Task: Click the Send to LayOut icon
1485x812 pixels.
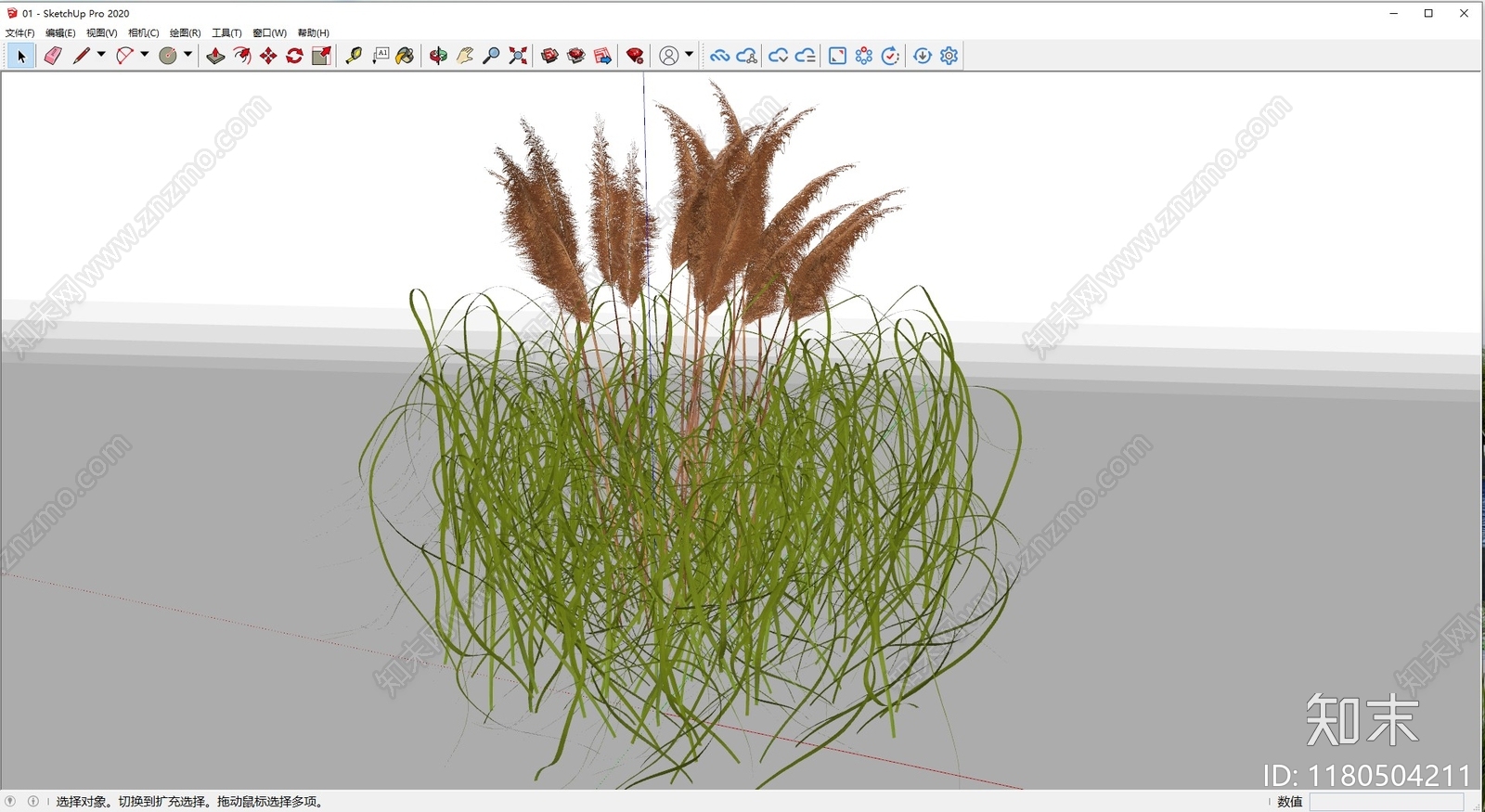Action: pos(602,56)
